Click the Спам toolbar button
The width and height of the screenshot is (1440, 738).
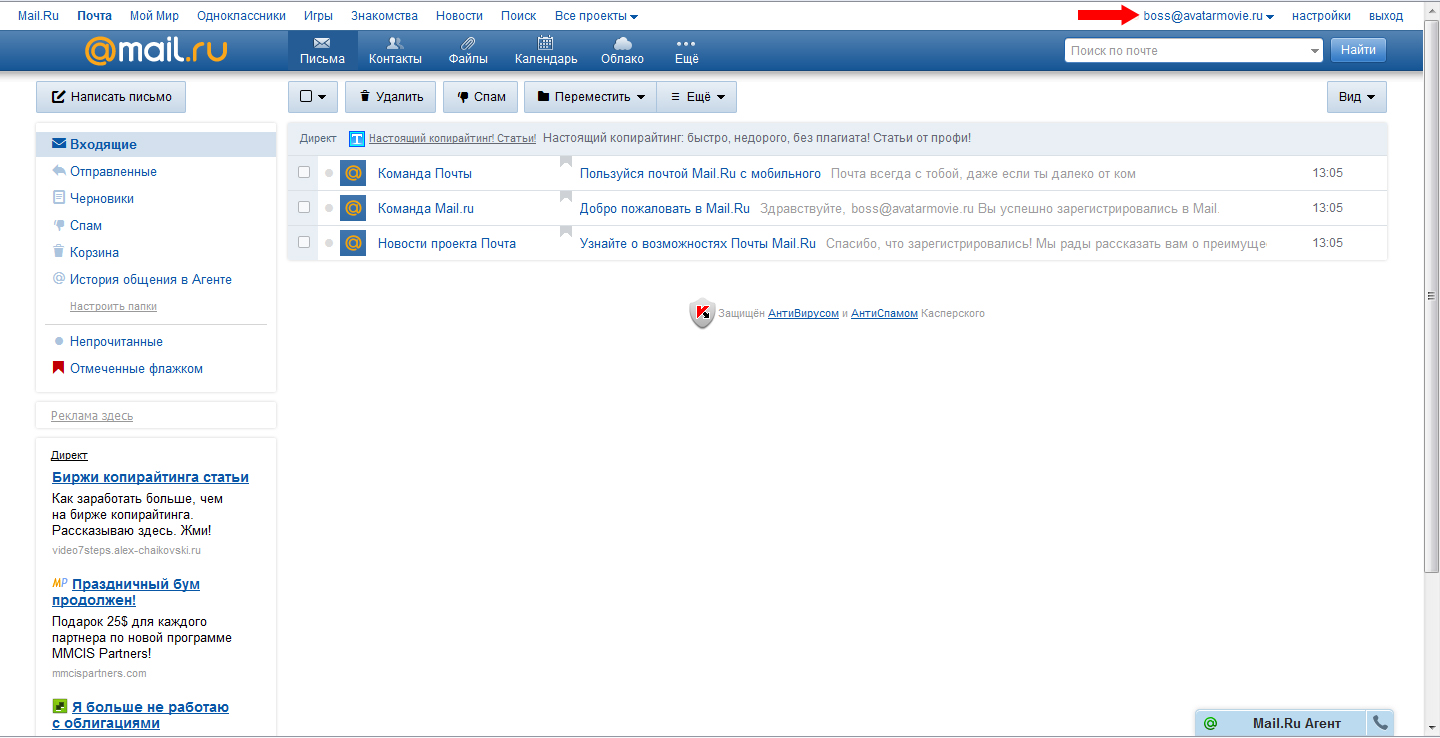[481, 97]
